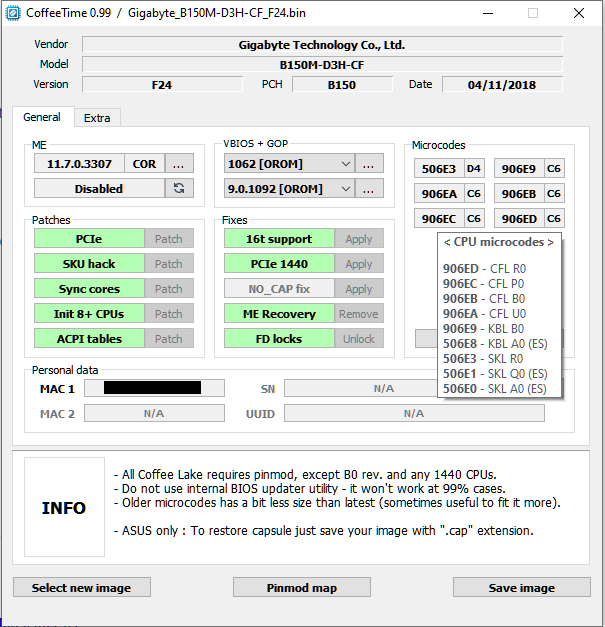Click the MAC 1 address field

click(x=154, y=388)
